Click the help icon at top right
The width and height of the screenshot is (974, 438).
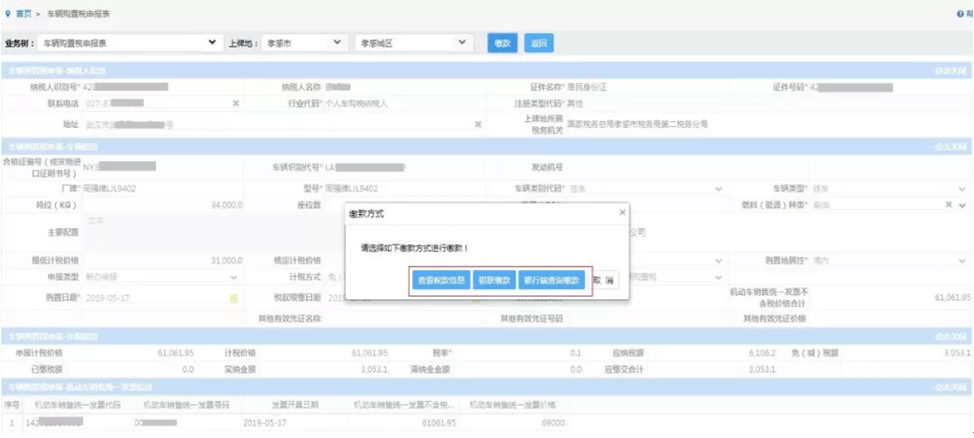click(960, 14)
